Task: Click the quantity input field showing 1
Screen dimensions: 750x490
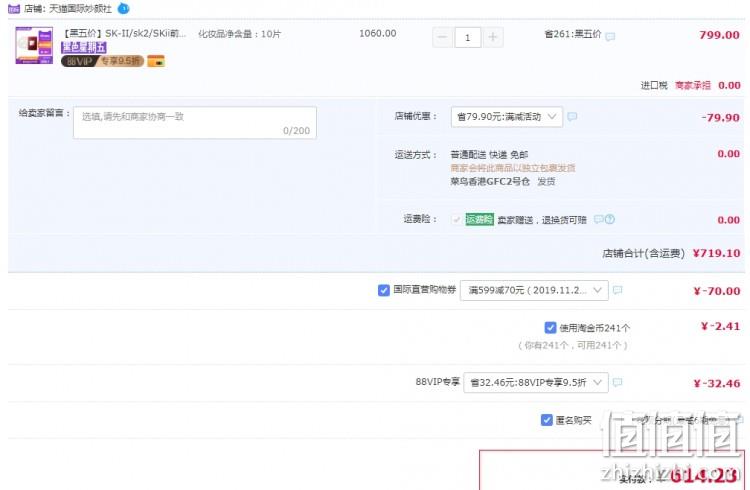Action: 467,37
